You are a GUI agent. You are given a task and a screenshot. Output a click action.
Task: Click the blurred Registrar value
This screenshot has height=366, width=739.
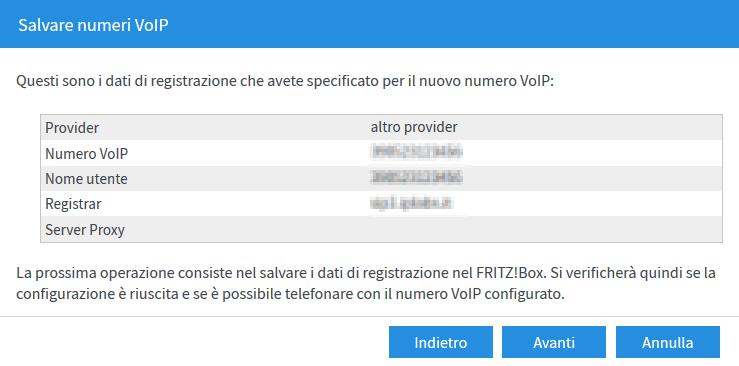tap(412, 203)
